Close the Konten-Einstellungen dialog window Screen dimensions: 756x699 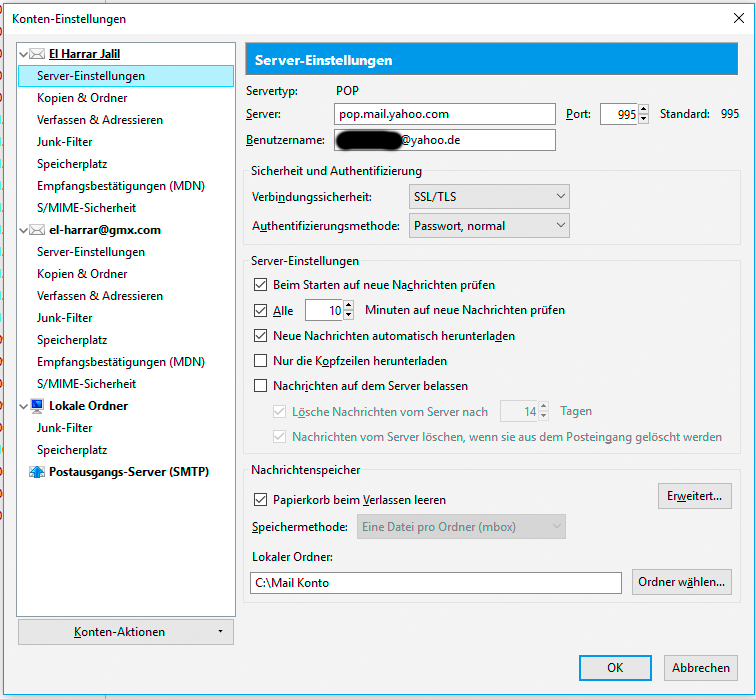click(739, 18)
